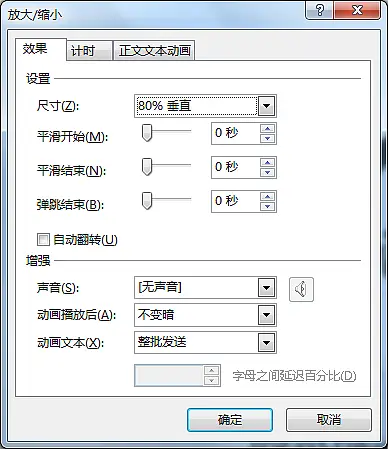Screen dimensions: 388x449
Task: Click the help question mark button
Action: [319, 10]
